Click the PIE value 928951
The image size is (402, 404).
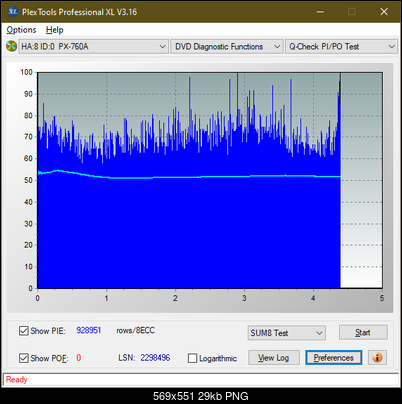click(x=89, y=330)
